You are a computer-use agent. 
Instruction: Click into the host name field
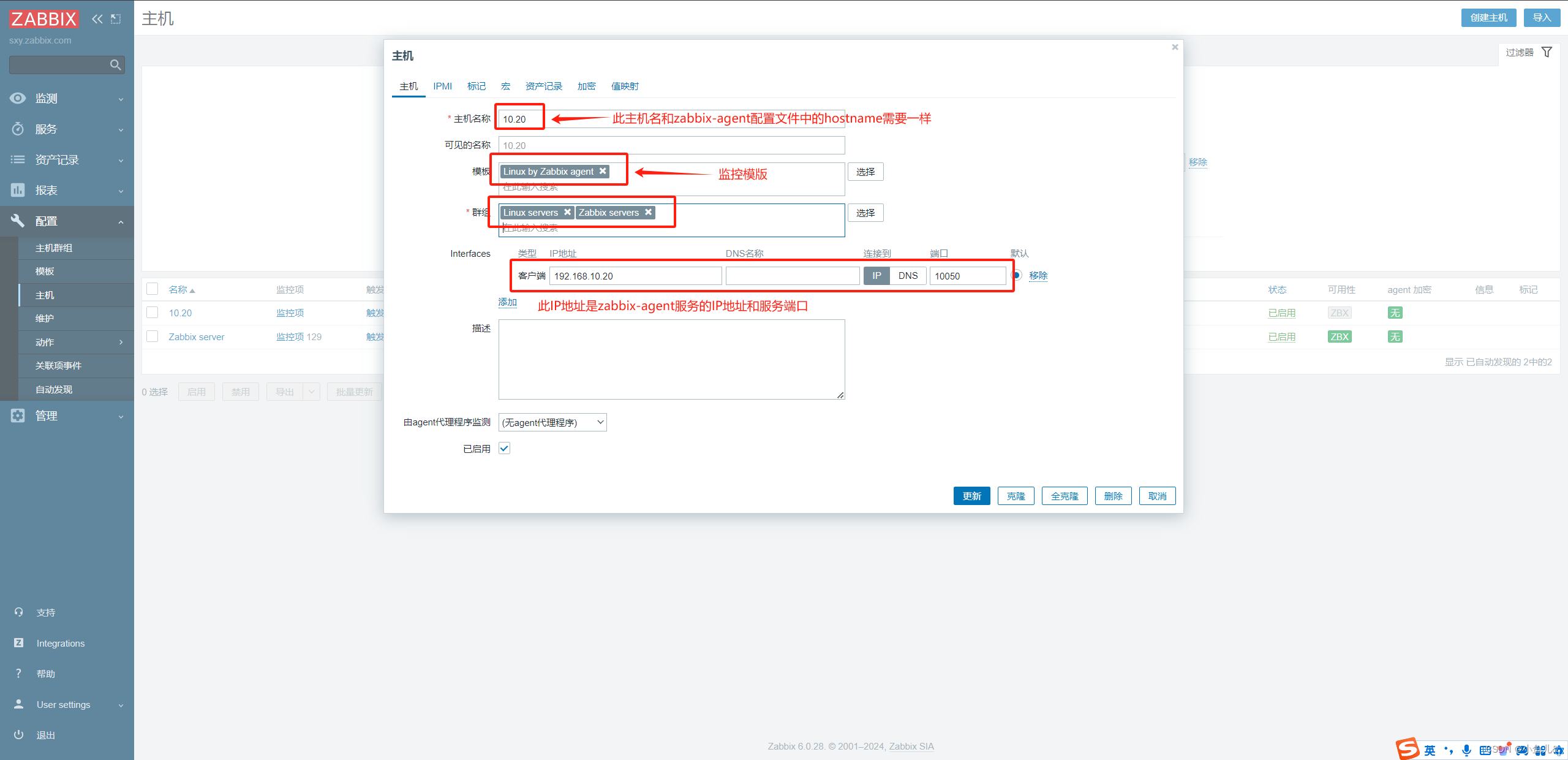[671, 119]
